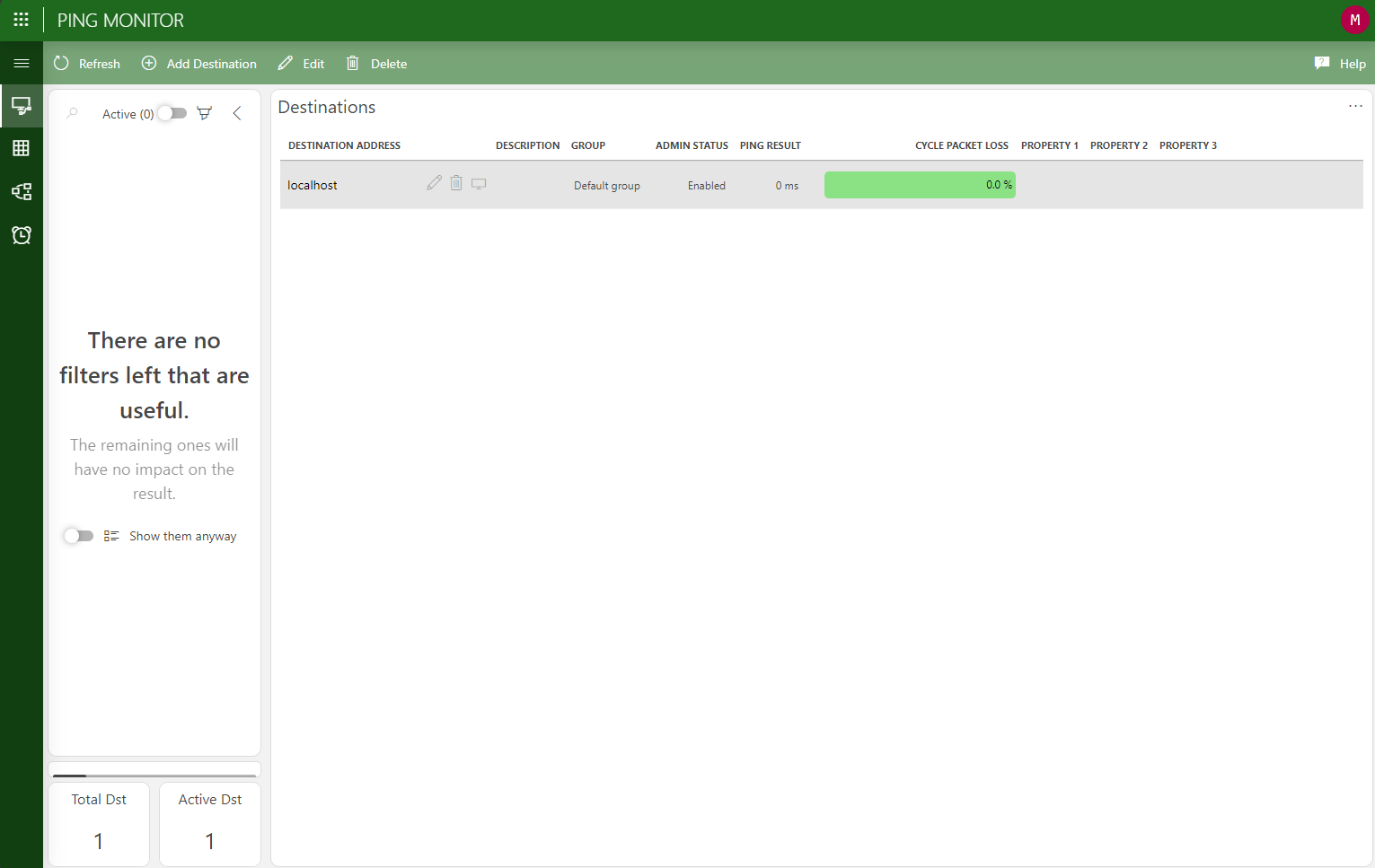This screenshot has height=868, width=1375.
Task: Click the monitor icon for localhost
Action: coord(479,184)
